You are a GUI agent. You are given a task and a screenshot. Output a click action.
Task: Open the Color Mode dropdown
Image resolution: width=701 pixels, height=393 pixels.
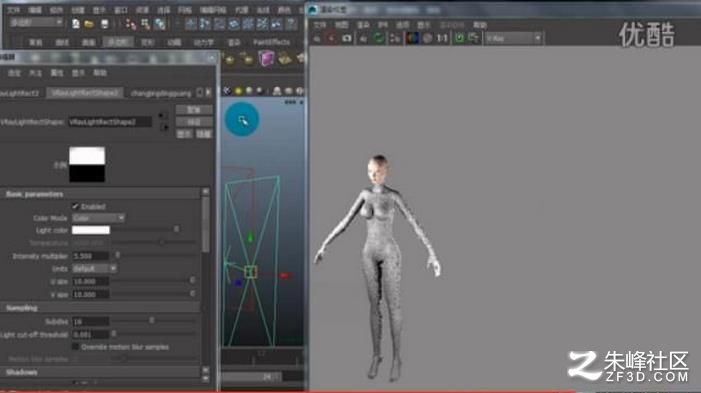click(x=98, y=218)
